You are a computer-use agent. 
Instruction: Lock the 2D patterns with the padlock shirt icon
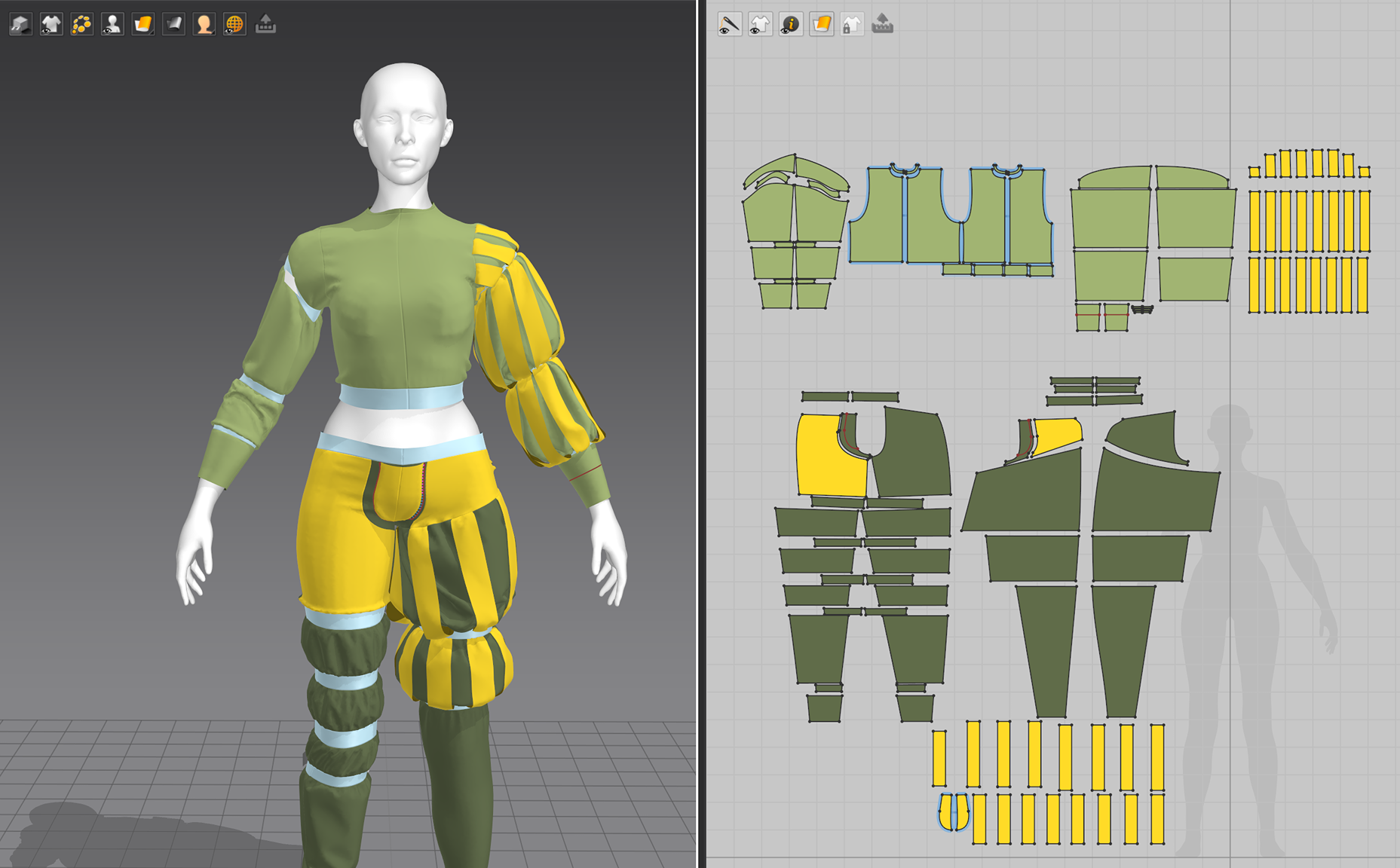852,24
